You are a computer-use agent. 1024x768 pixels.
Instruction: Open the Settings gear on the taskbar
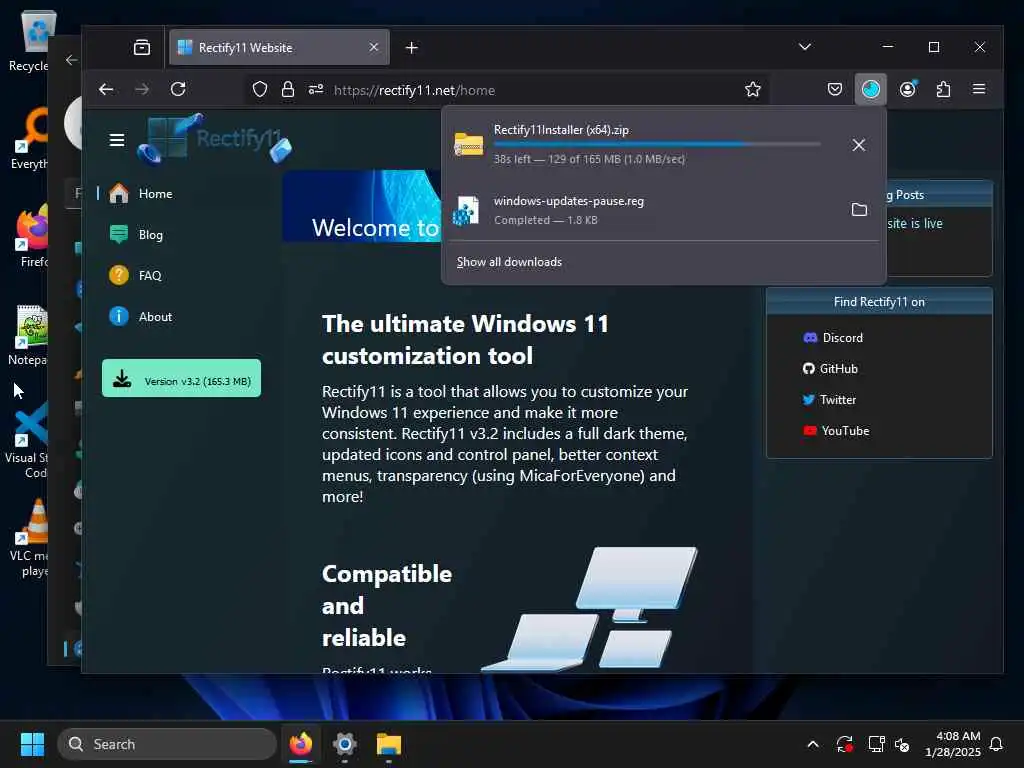(344, 744)
